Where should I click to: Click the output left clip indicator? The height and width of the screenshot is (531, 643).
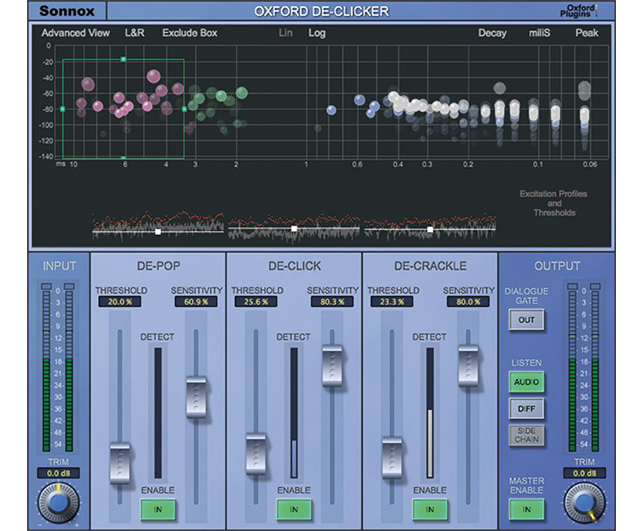pyautogui.click(x=572, y=286)
